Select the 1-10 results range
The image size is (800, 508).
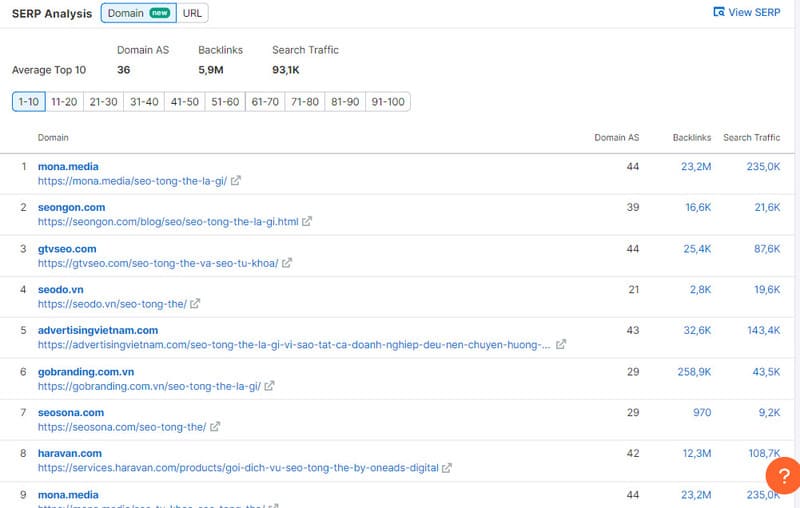pos(28,102)
